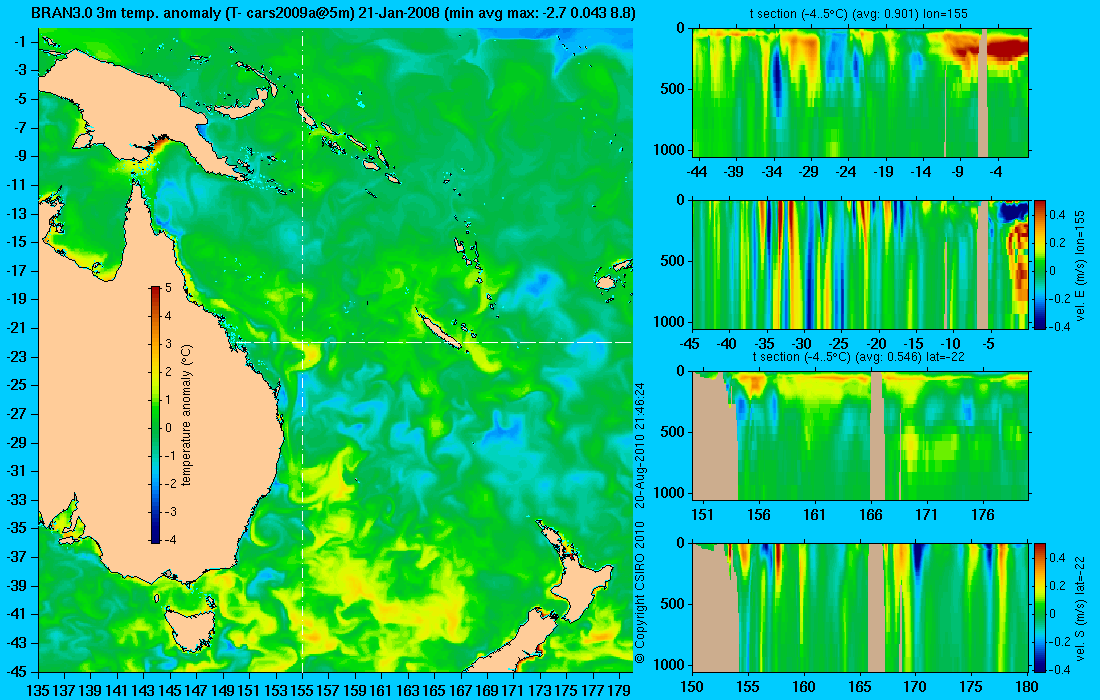Open the southward velocity section plot at lat=-22
Image resolution: width=1100 pixels, height=700 pixels.
(x=861, y=607)
